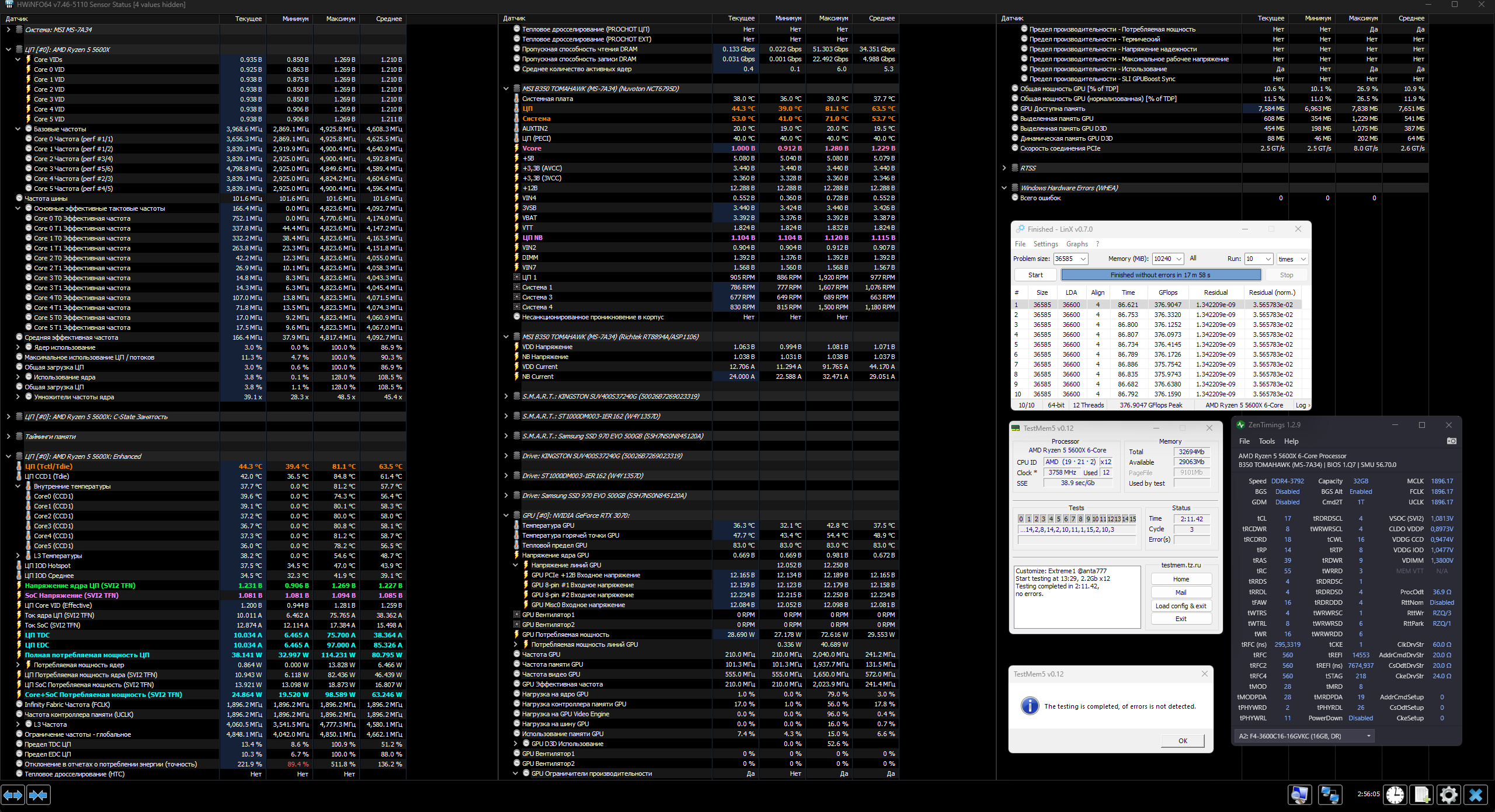Expand the RTSS sensor group
Screen dimensions: 1495x812
(1004, 168)
